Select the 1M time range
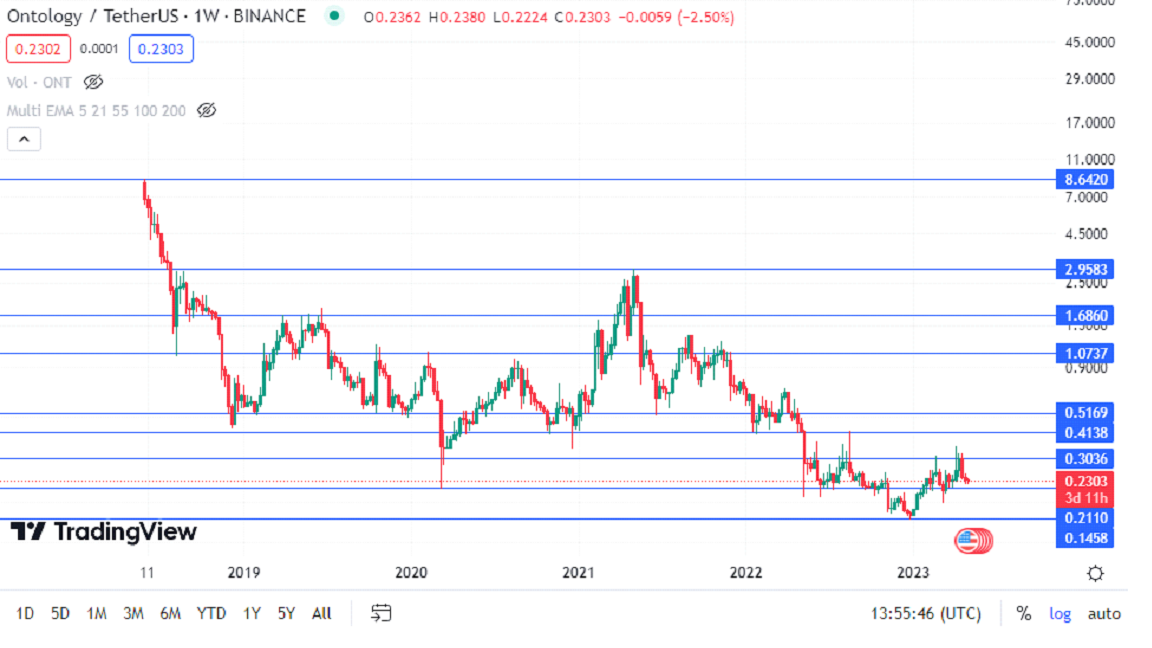 (96, 613)
